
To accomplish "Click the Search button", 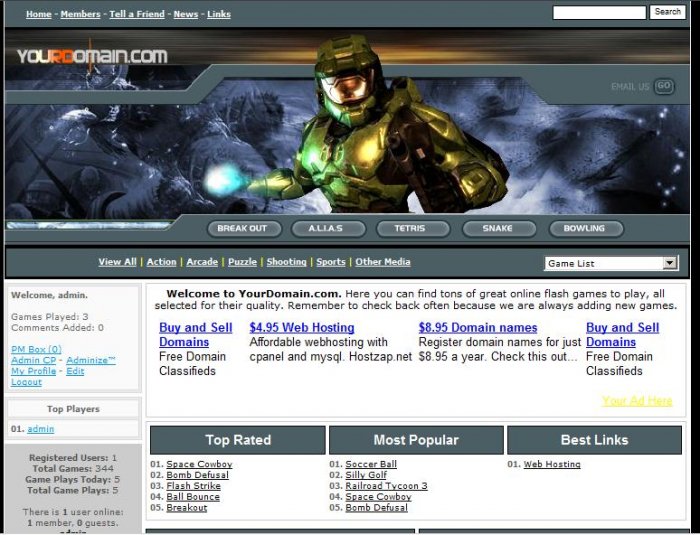I will tap(667, 12).
